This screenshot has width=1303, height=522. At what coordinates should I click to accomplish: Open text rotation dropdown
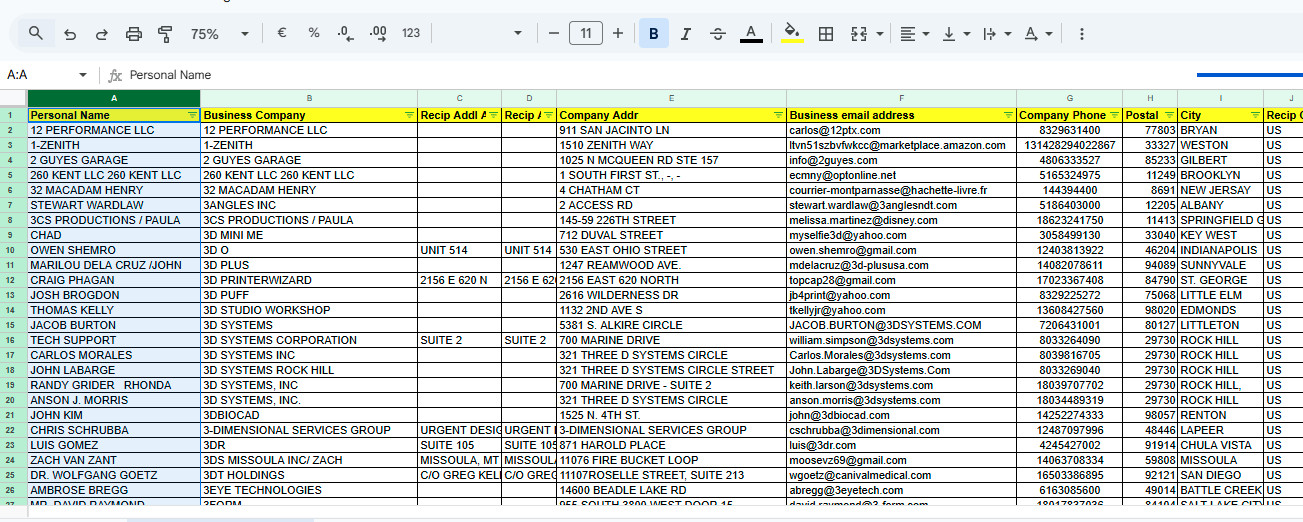click(1039, 34)
